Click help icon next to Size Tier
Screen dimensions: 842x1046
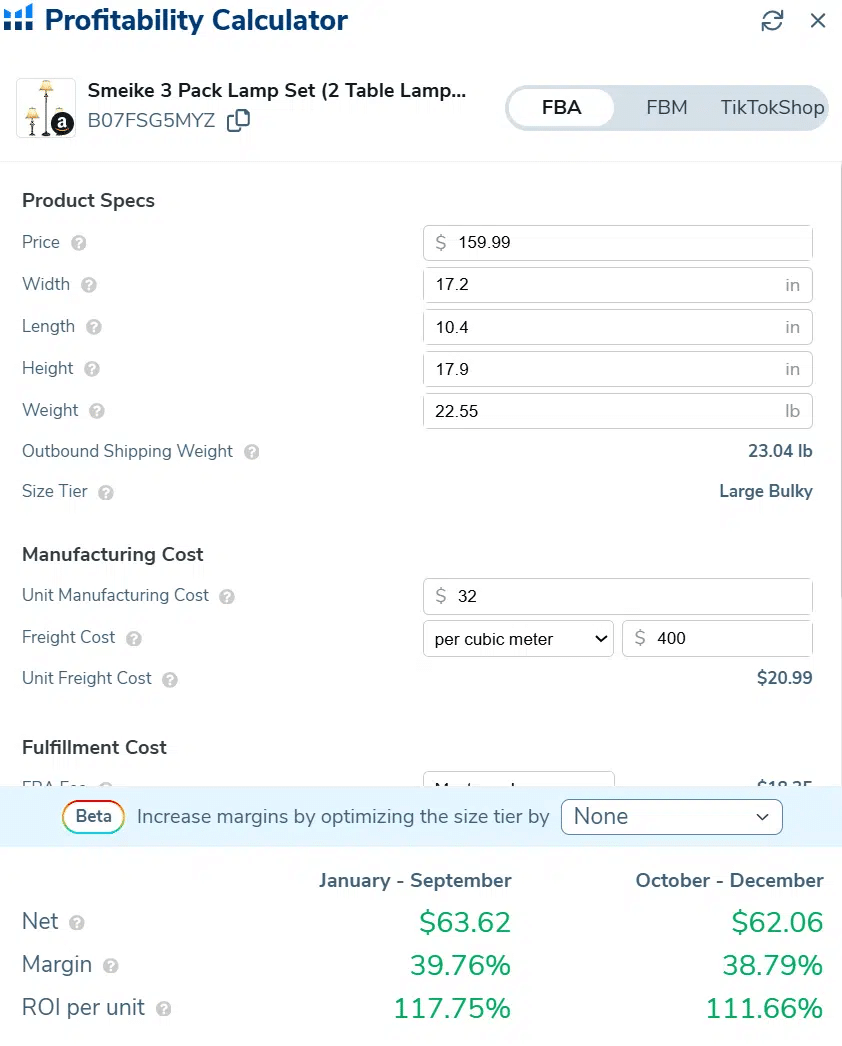[x=106, y=492]
